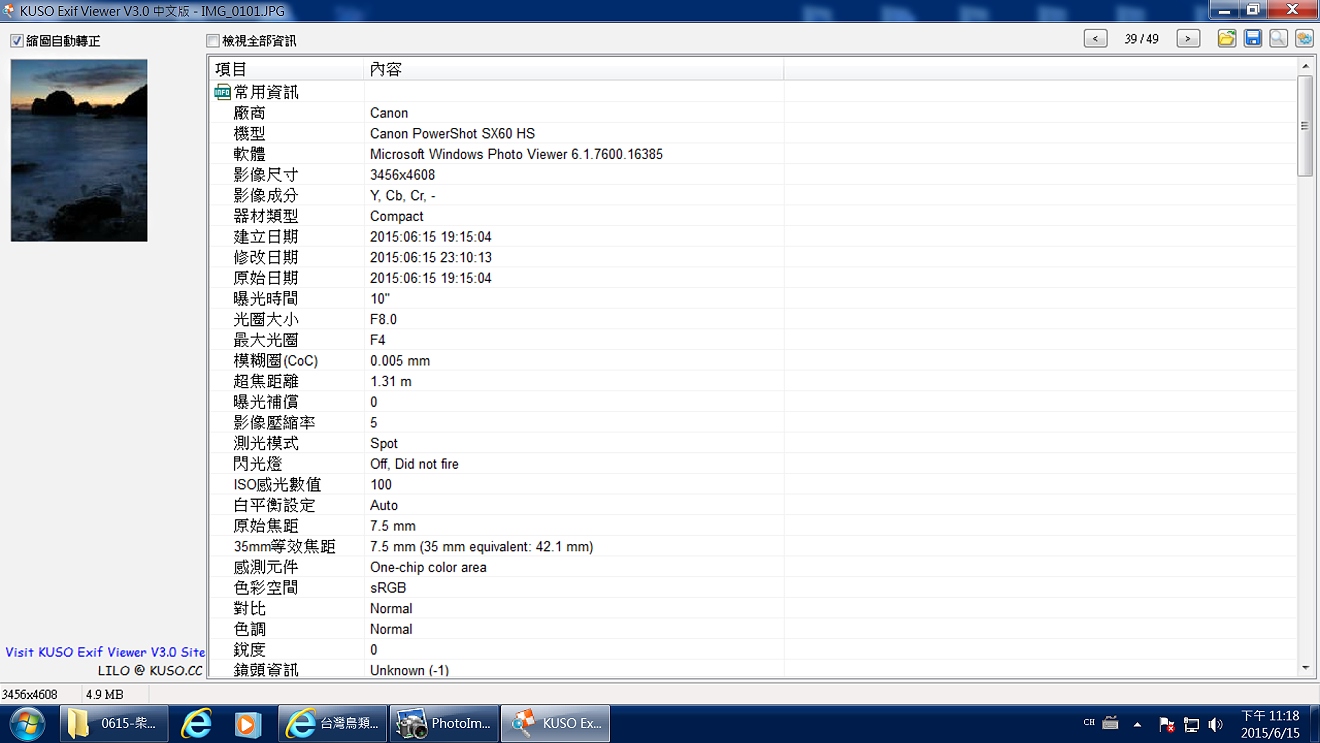Image resolution: width=1320 pixels, height=743 pixels.
Task: Click the 項目 column header
Action: 286,69
